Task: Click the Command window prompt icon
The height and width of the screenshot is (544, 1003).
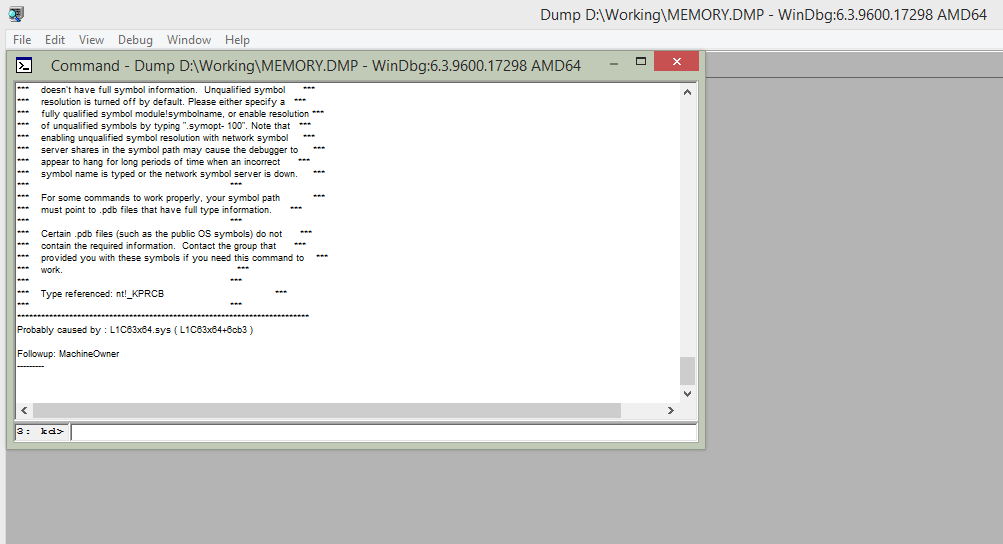Action: tap(24, 65)
